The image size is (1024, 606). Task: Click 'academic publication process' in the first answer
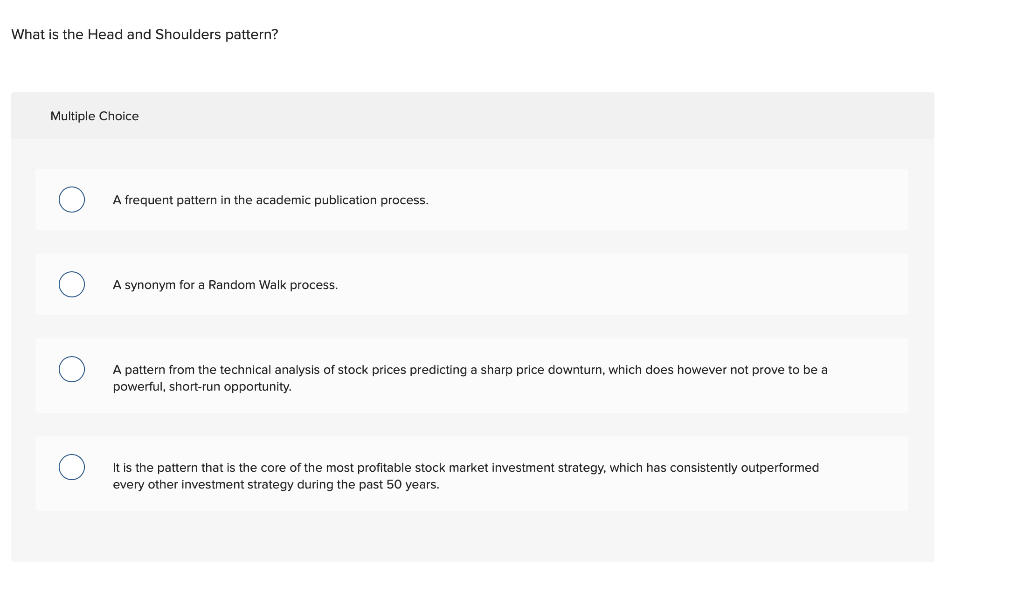(x=341, y=200)
